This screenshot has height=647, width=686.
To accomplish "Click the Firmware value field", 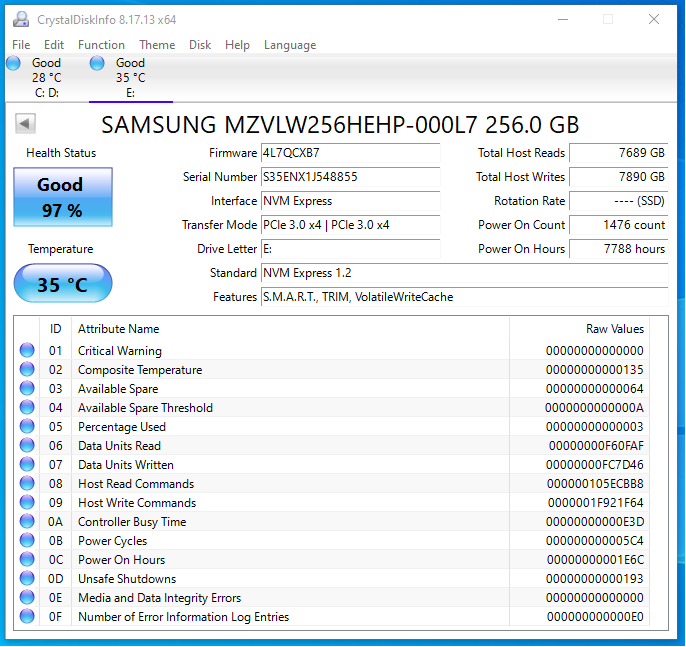I will click(349, 153).
